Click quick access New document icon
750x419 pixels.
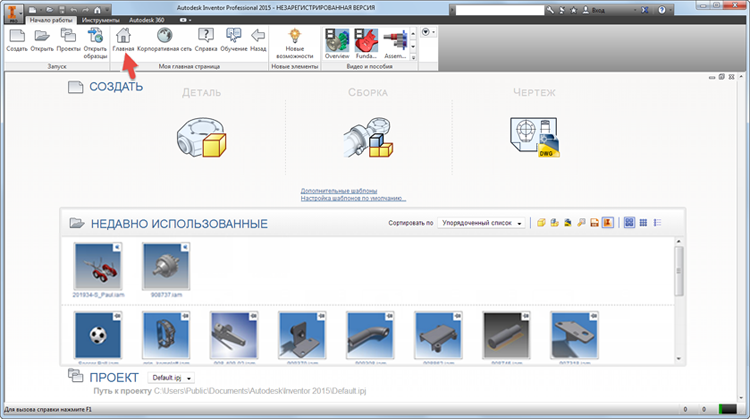33,10
